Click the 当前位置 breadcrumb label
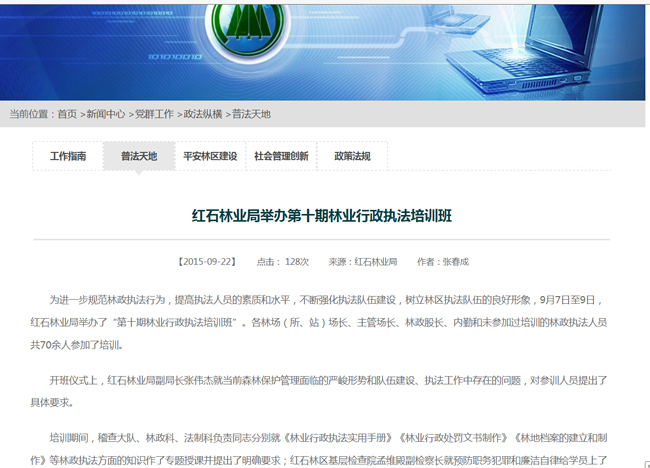The height and width of the screenshot is (468, 650). point(30,114)
